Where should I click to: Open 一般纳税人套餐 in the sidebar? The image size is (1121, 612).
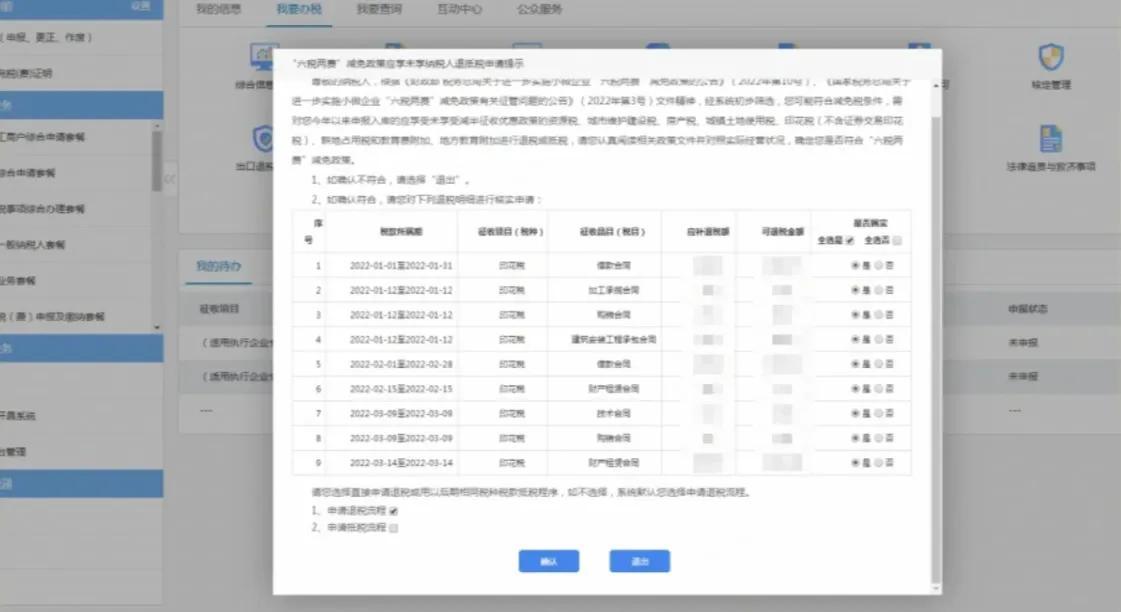coord(33,245)
